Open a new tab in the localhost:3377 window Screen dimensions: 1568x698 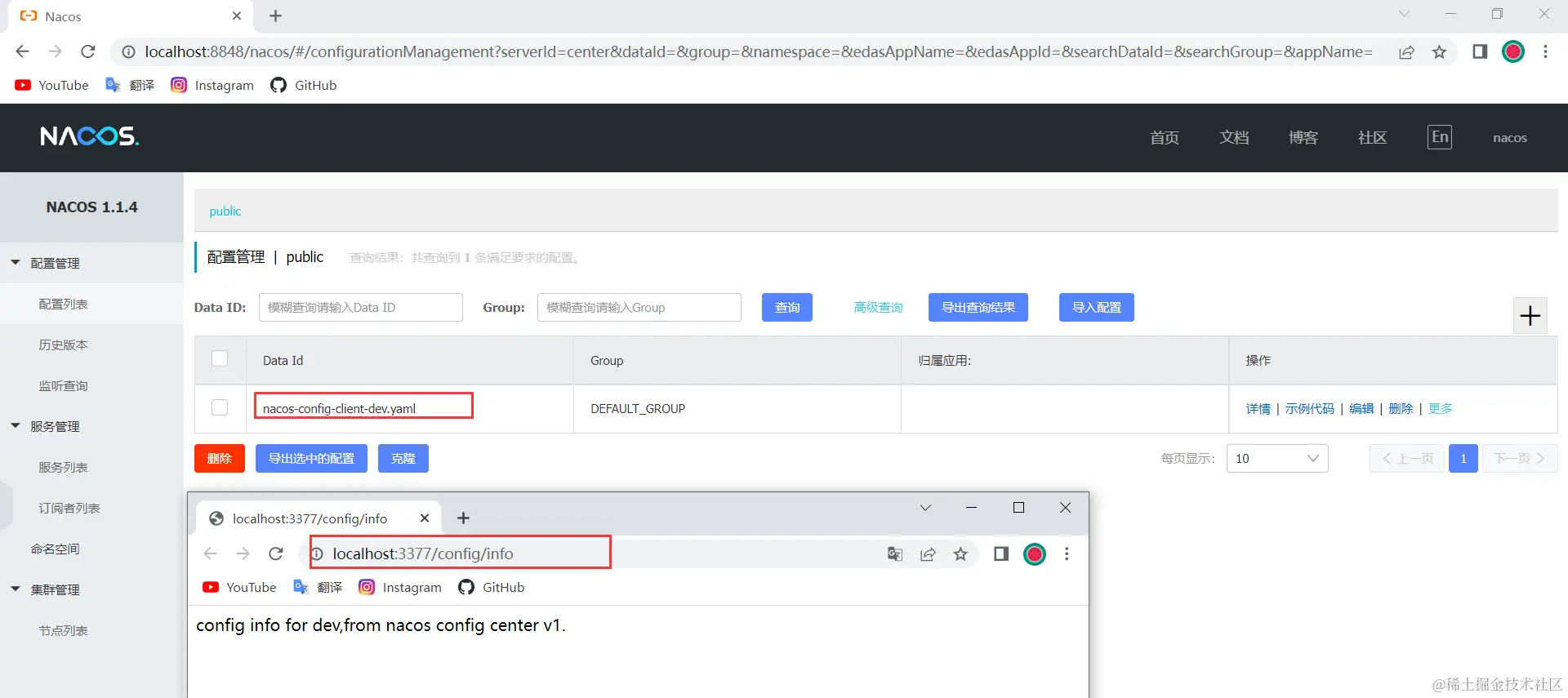tap(463, 518)
